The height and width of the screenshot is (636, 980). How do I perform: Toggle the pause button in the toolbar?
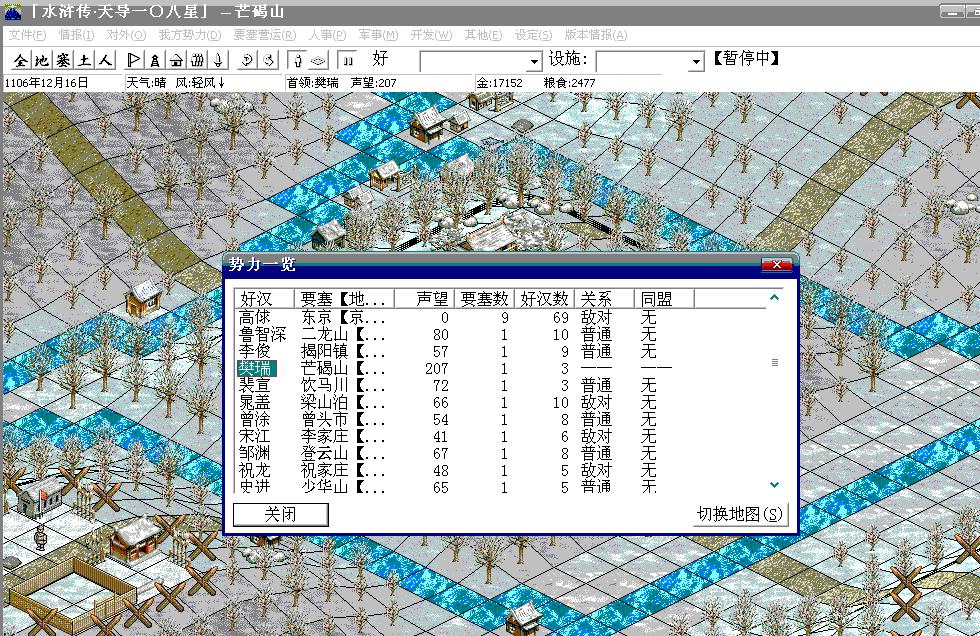click(x=348, y=61)
